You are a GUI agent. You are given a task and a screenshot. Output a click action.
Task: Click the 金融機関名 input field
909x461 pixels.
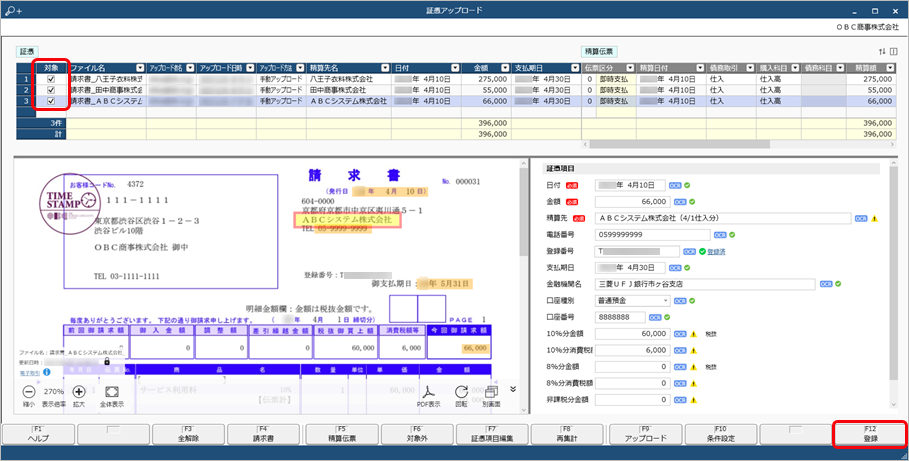click(705, 285)
